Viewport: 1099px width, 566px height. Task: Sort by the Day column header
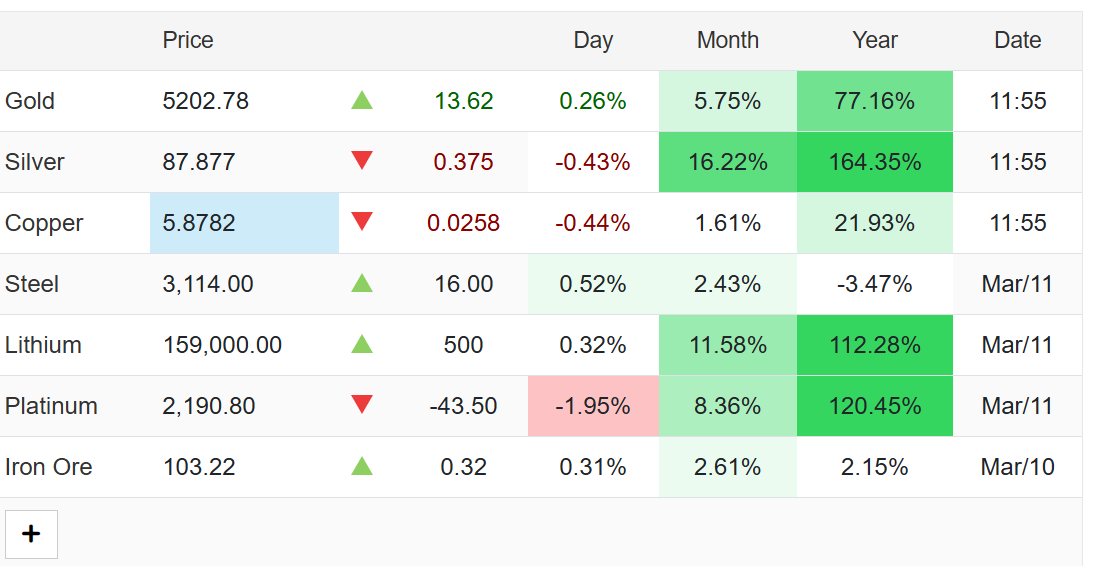tap(593, 40)
